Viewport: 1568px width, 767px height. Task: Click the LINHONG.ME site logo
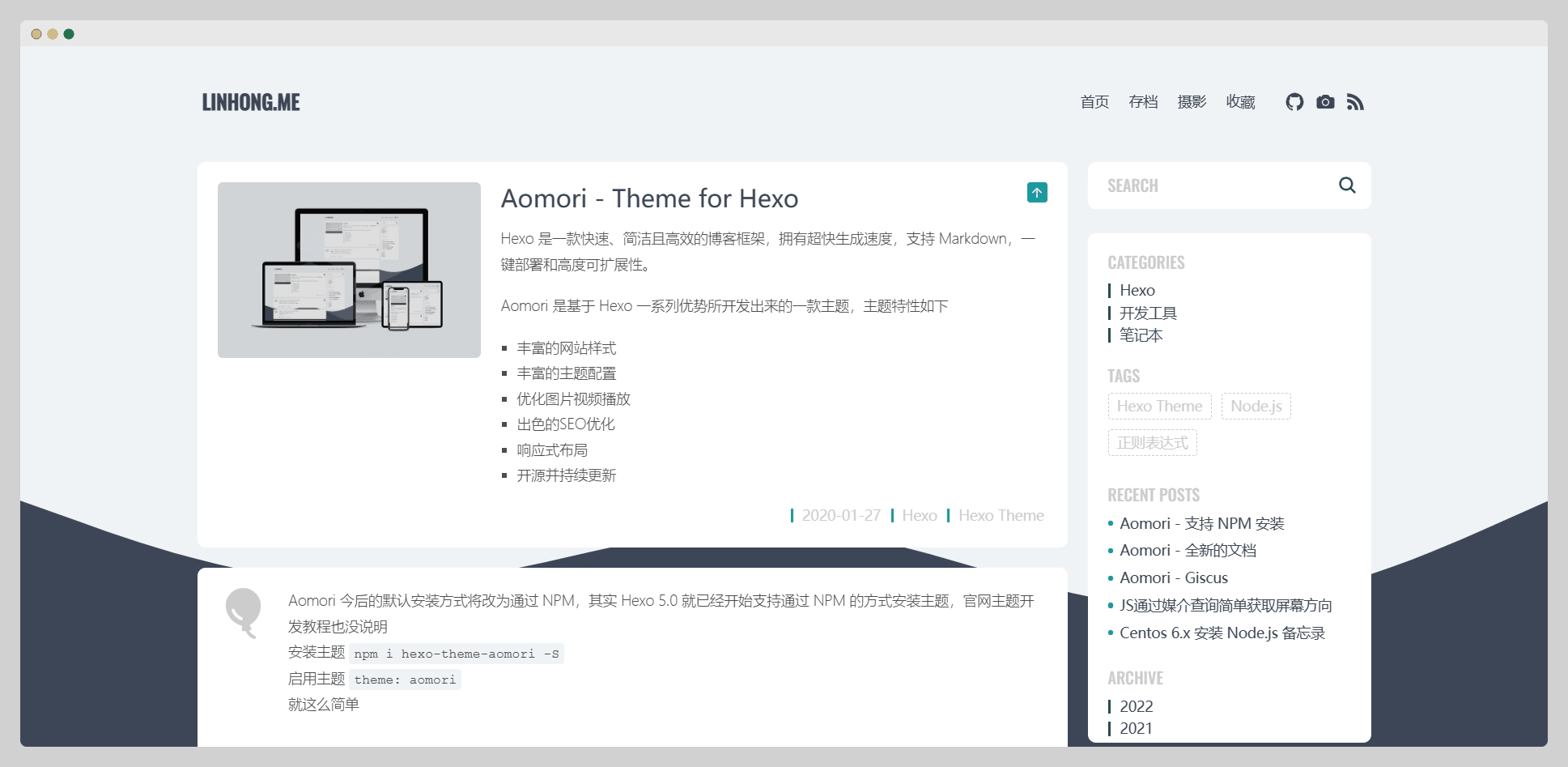tap(251, 102)
